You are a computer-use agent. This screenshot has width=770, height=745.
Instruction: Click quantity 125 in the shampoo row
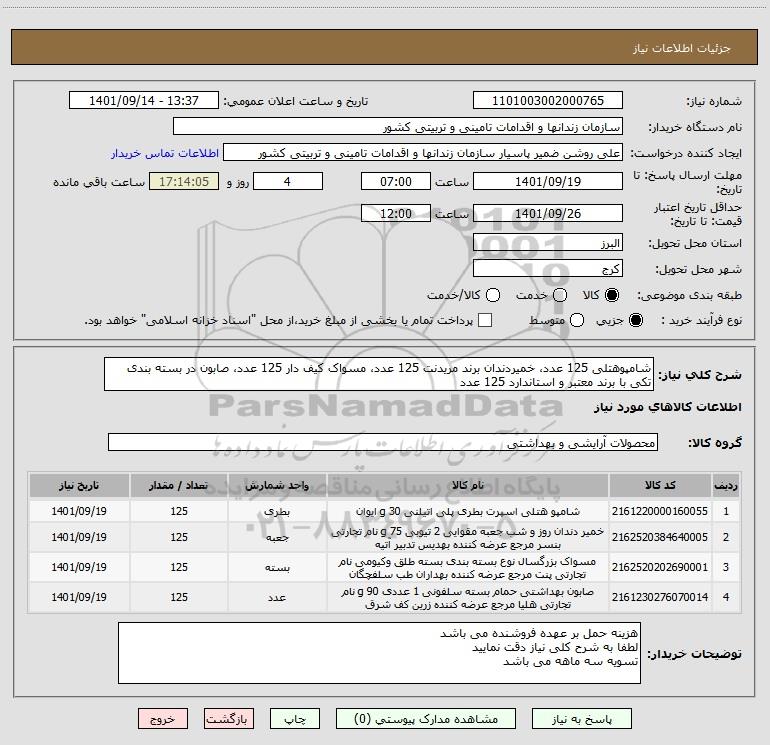tap(179, 511)
